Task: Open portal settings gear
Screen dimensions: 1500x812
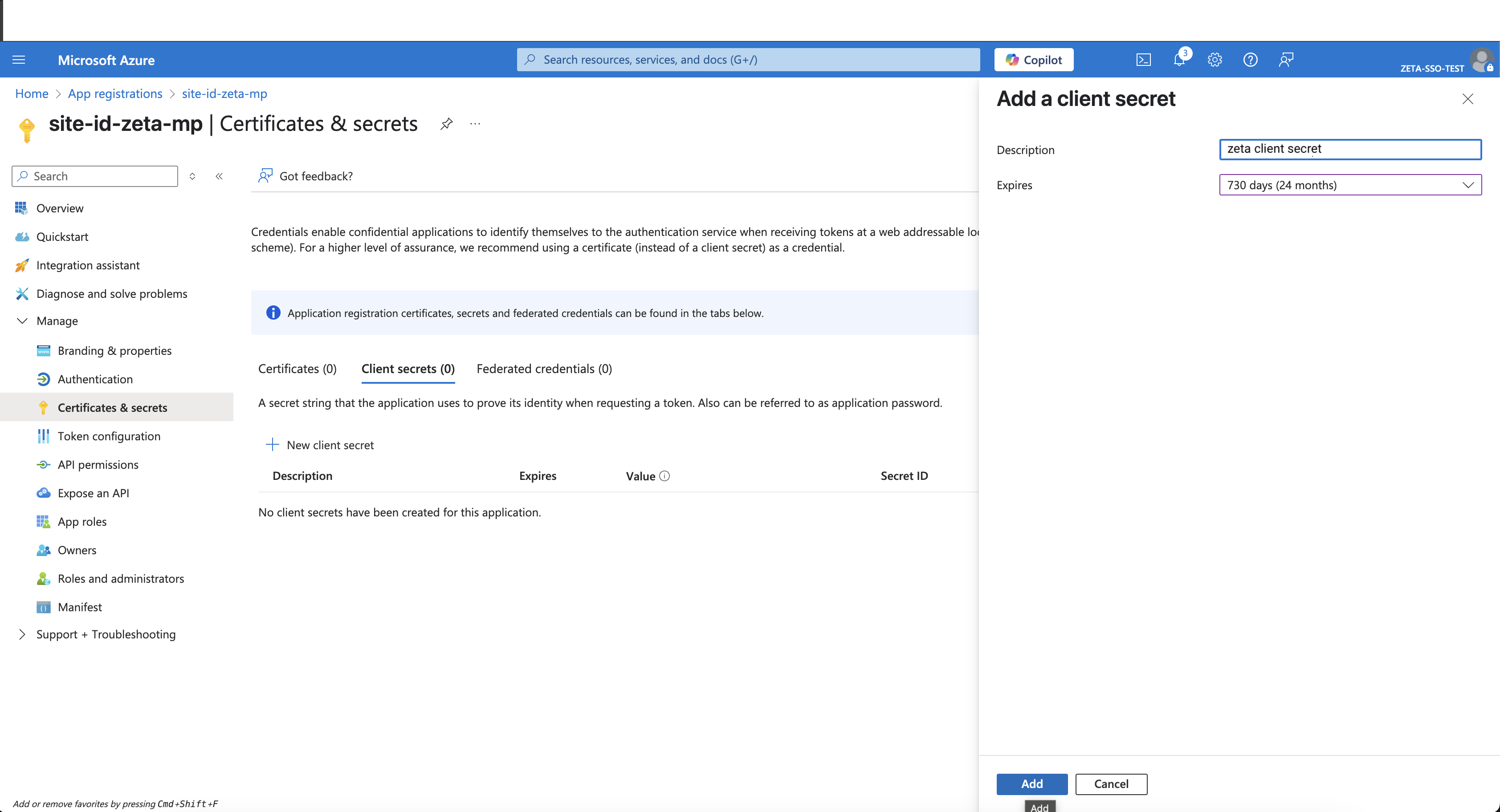Action: click(1215, 59)
